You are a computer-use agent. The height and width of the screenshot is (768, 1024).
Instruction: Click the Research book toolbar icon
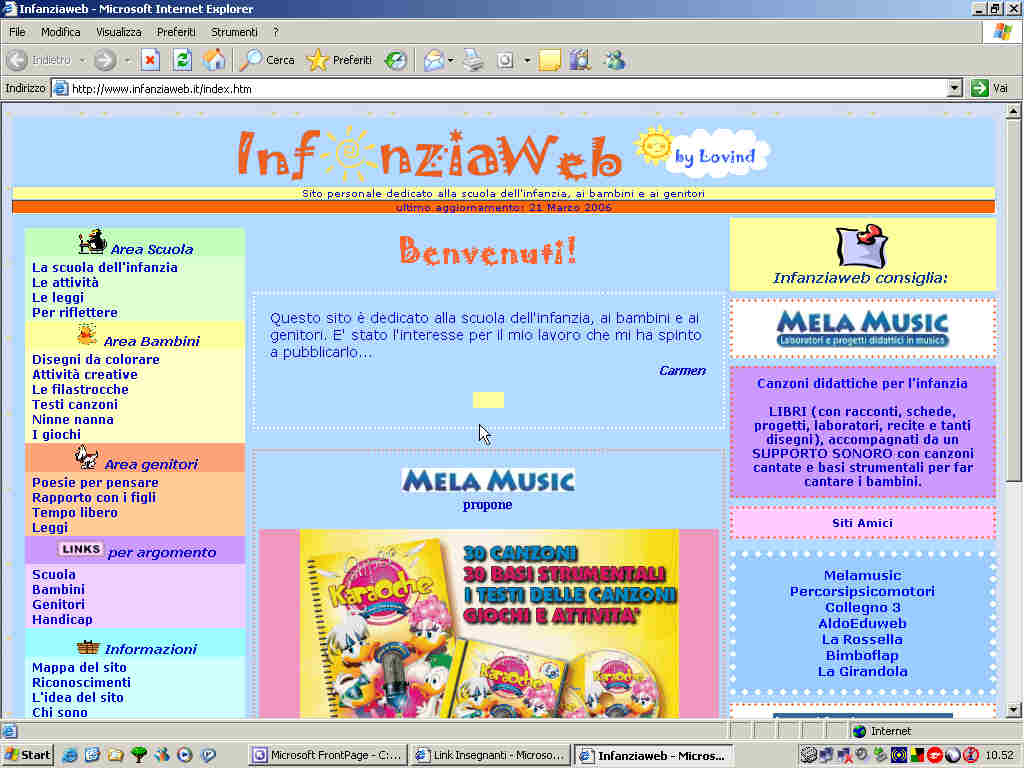(x=580, y=60)
